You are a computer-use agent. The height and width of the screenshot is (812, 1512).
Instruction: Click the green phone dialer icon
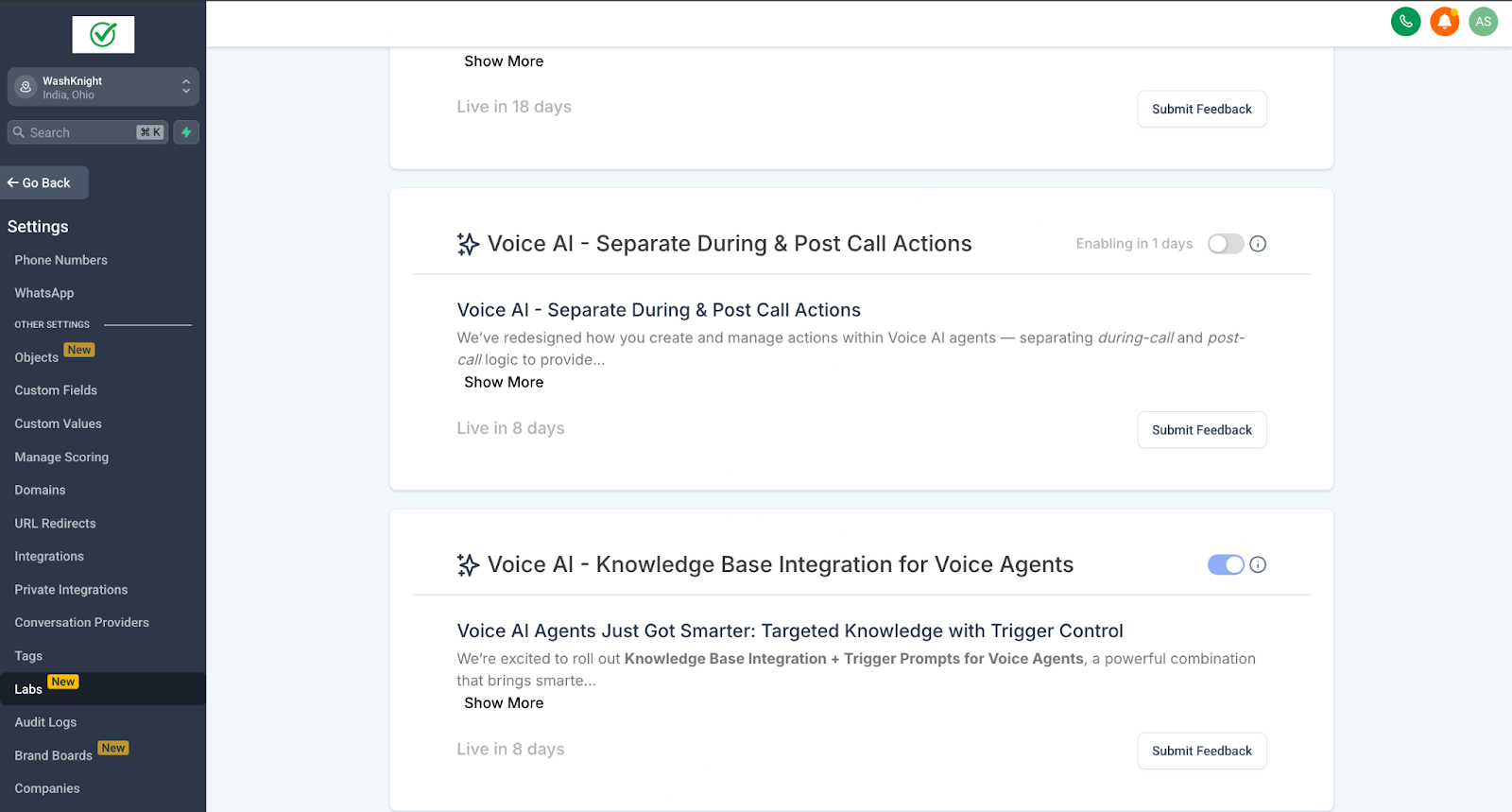click(1405, 21)
